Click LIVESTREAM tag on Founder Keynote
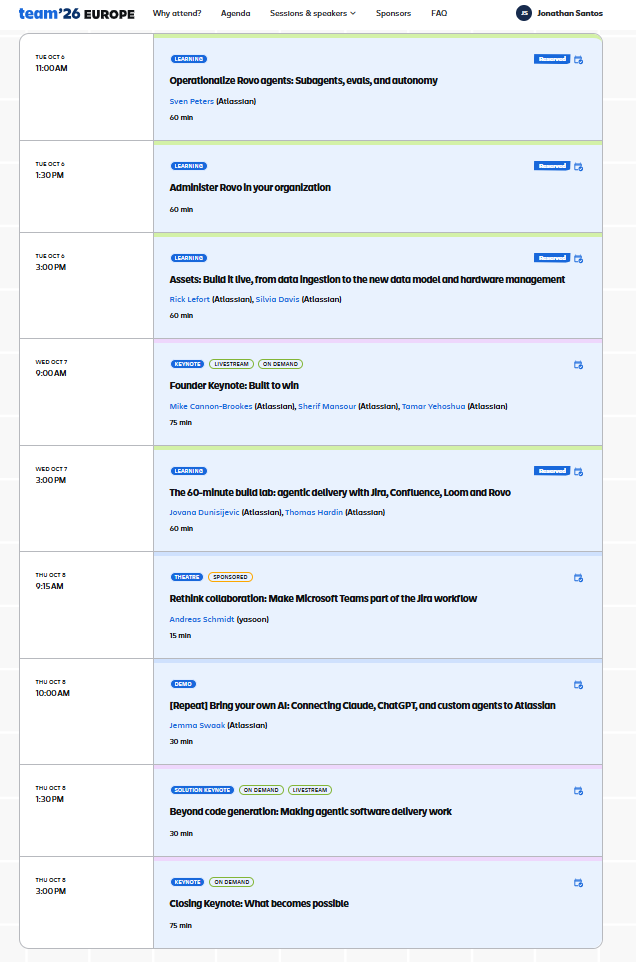 coord(231,364)
